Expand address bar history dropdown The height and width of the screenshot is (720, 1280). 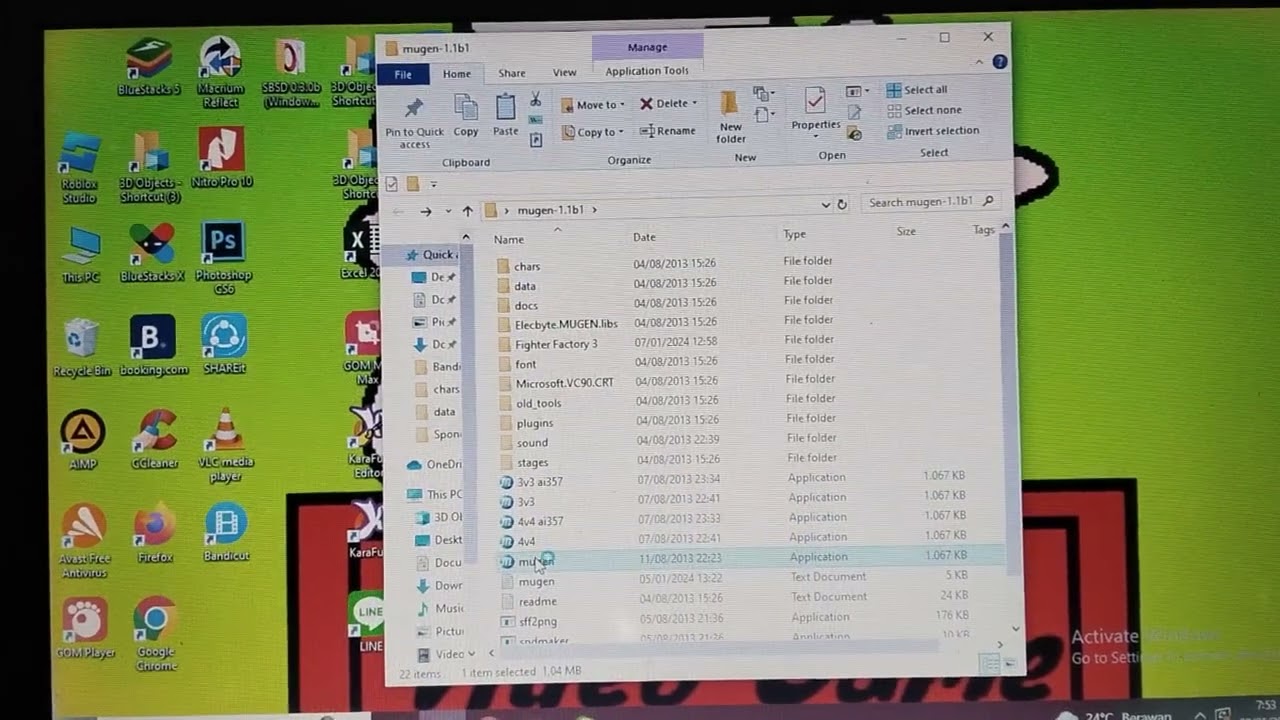[825, 205]
